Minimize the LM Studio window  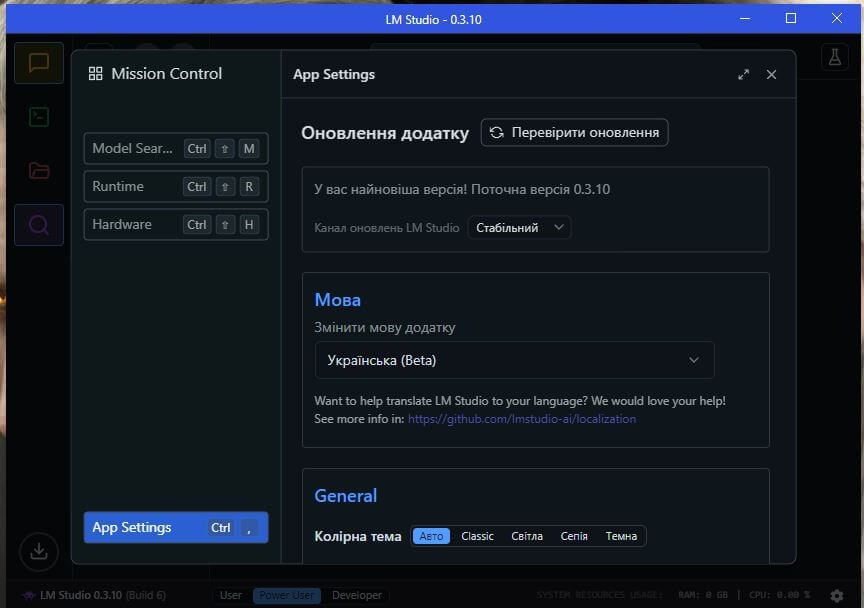click(x=745, y=19)
